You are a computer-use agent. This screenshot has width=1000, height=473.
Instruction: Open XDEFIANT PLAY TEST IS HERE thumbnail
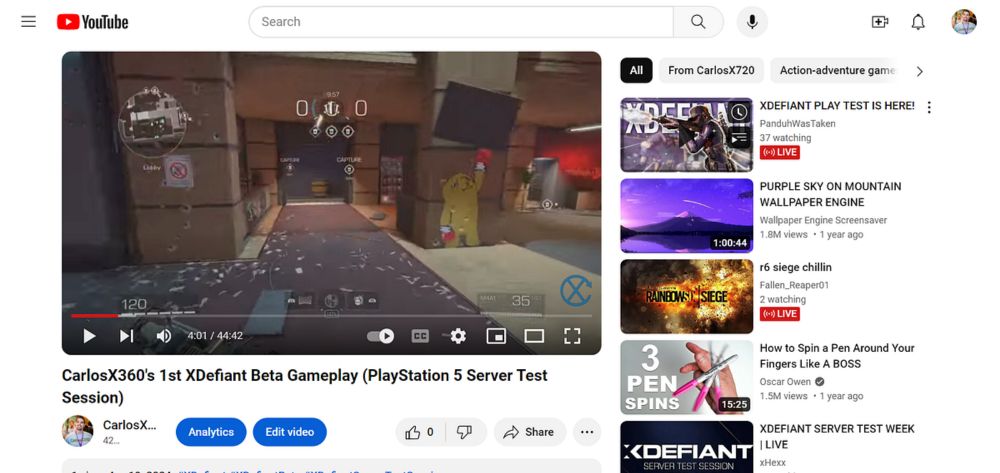tap(686, 135)
